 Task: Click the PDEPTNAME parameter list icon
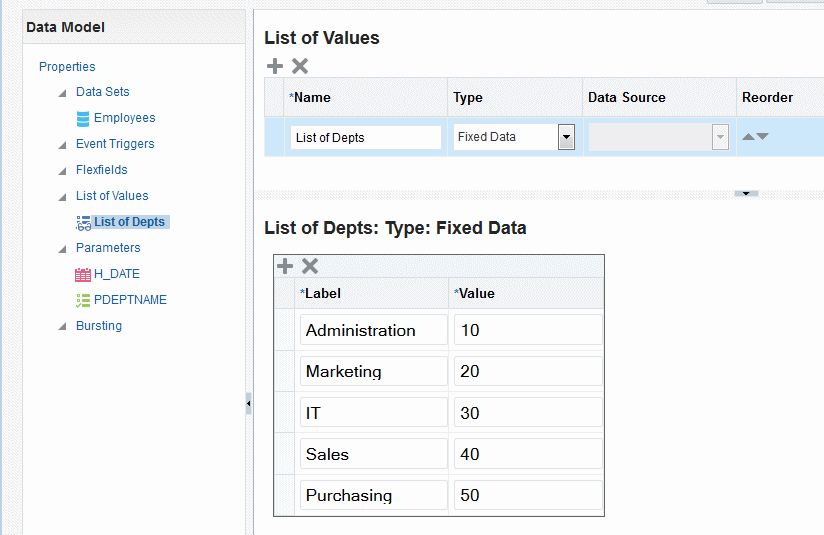tap(83, 300)
